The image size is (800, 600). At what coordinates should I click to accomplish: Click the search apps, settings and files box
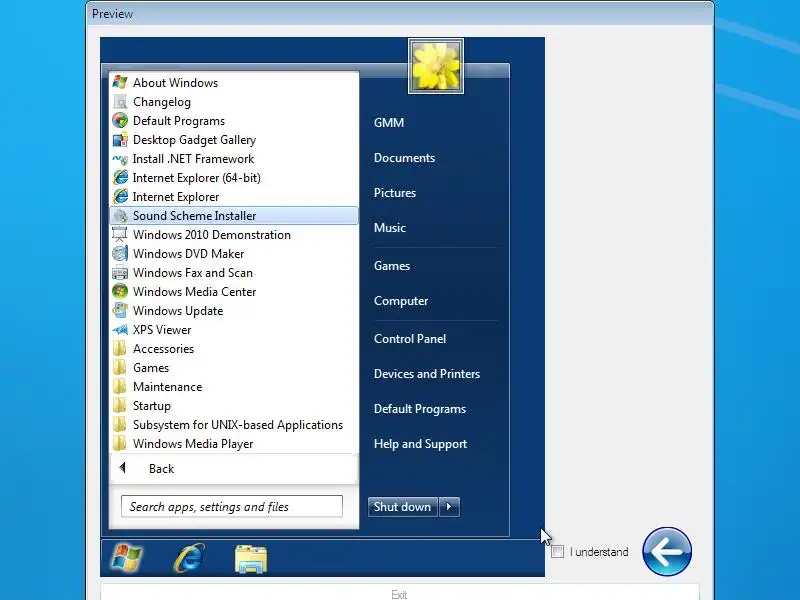pyautogui.click(x=232, y=506)
